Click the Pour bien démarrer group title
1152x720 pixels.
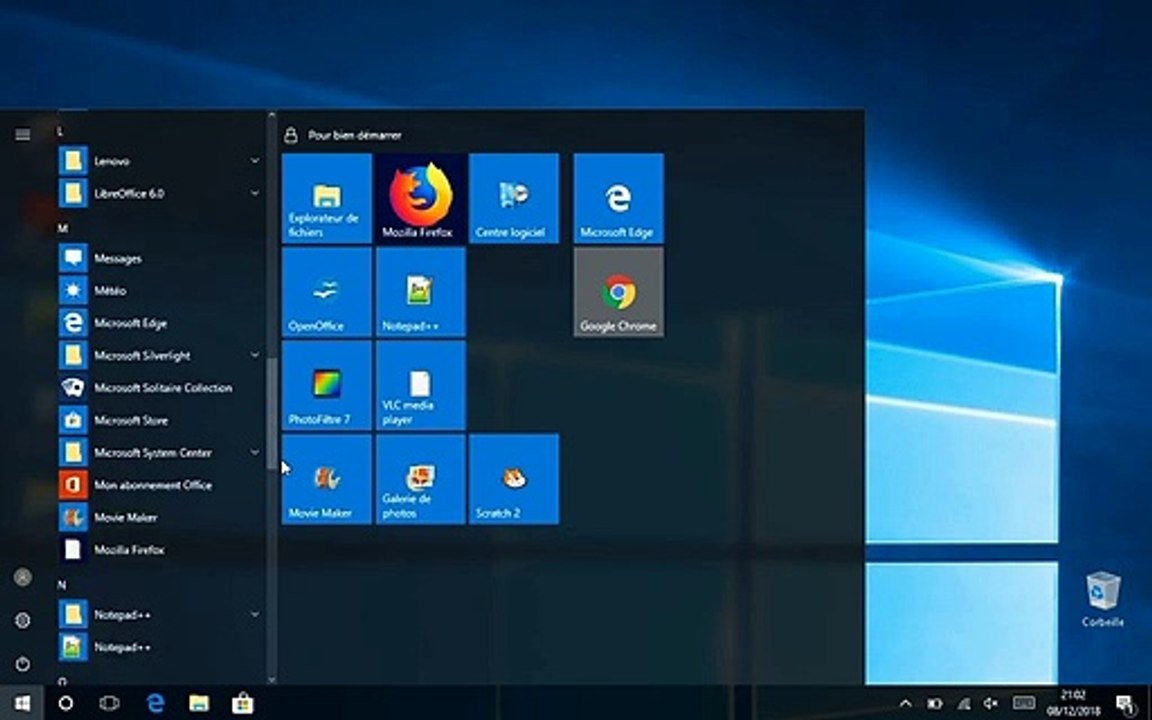coord(355,135)
